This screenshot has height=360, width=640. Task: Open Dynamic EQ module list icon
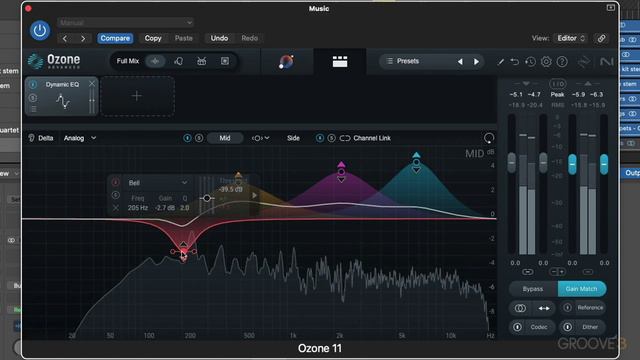[33, 109]
